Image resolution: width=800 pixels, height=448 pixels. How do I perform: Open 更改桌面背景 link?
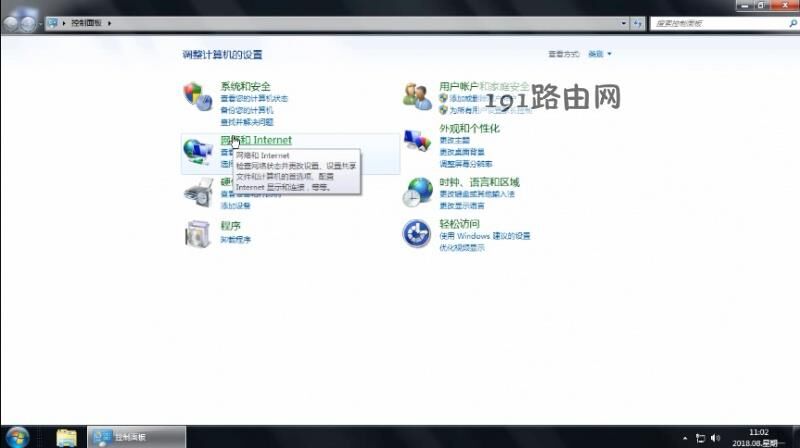point(462,152)
